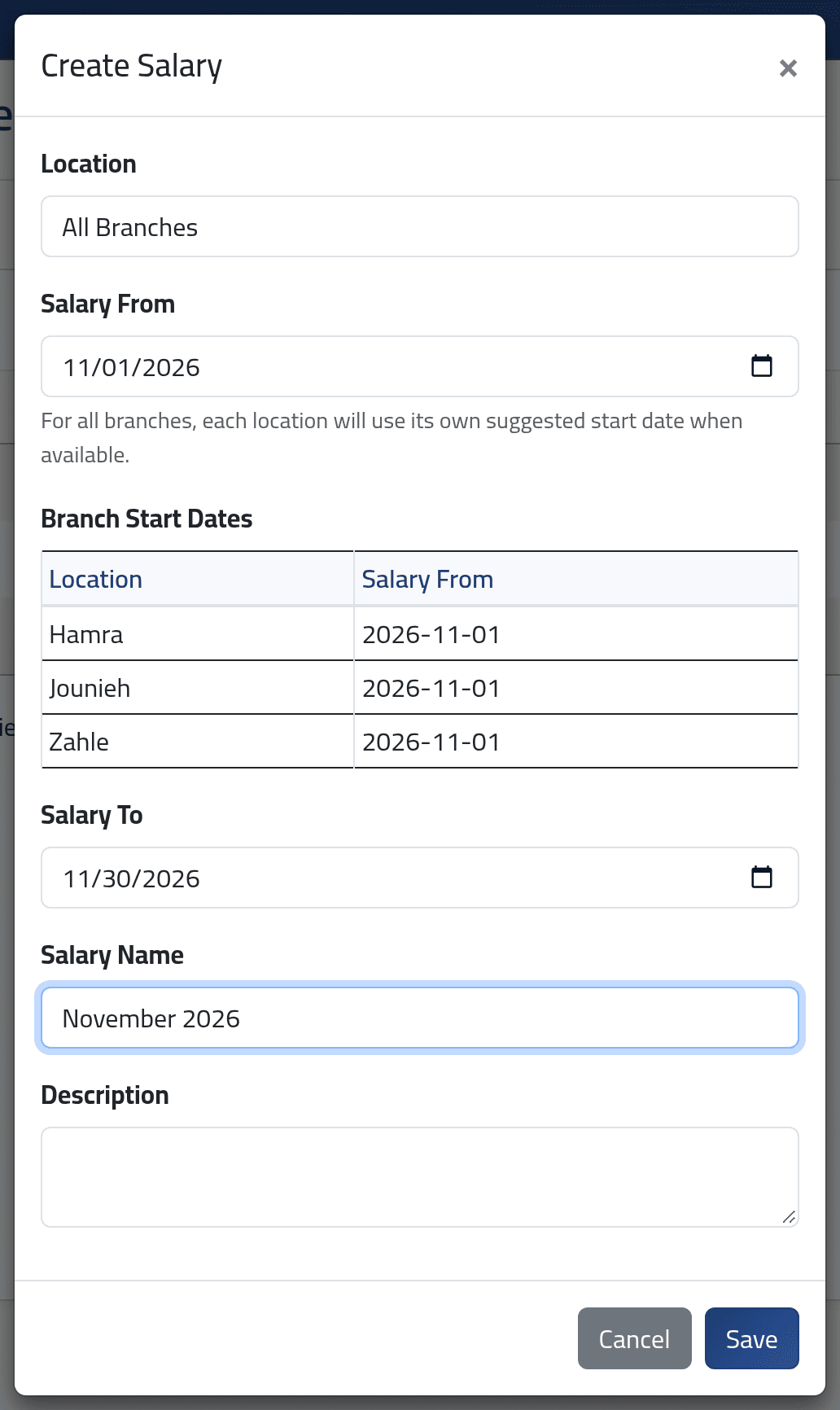Click the Salary To date field
Screen dimensions: 840x1410
[x=420, y=878]
